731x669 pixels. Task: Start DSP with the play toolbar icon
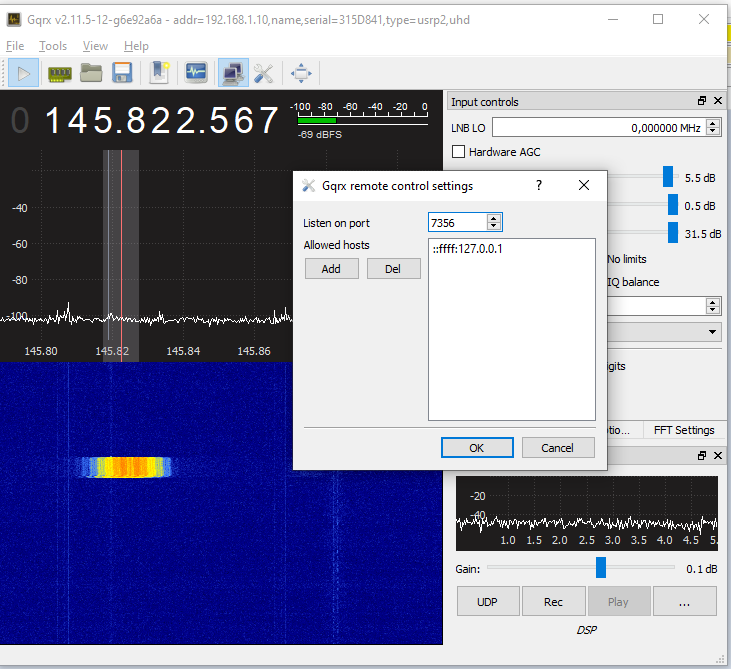coord(23,73)
